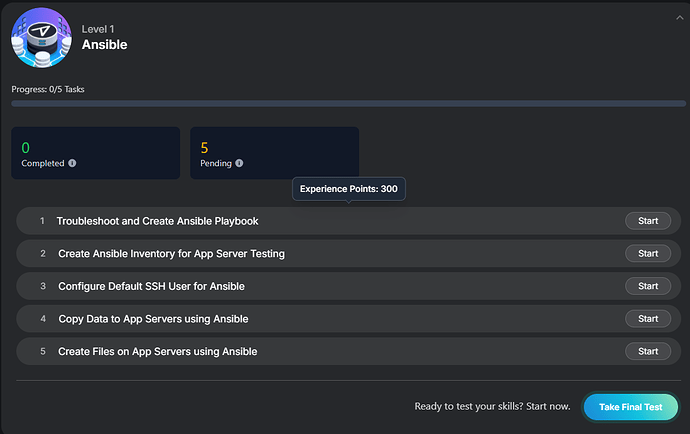Open the Troubleshoot and Create Ansible Playbook title
690x434 pixels.
pos(158,221)
